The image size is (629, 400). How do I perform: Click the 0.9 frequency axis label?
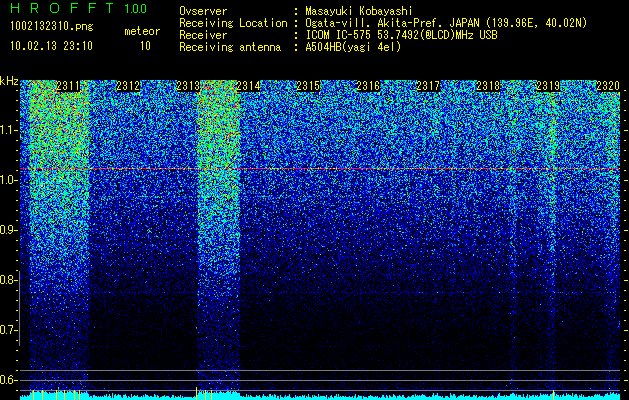tap(7, 230)
